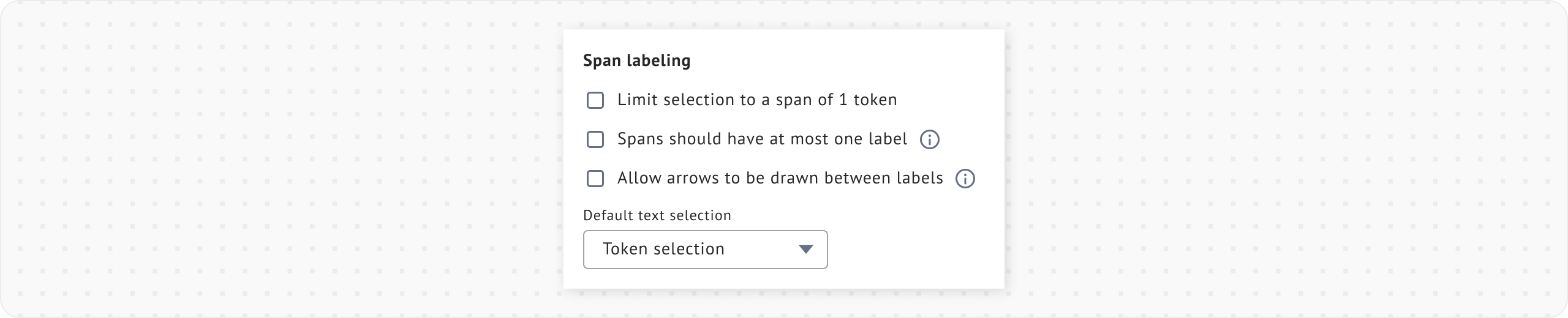Click the 'Span labeling' heading

coord(636,61)
